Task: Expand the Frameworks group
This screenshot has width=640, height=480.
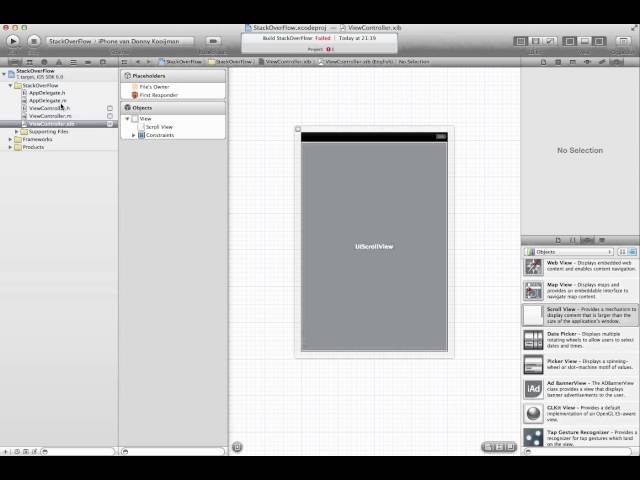Action: (10, 139)
